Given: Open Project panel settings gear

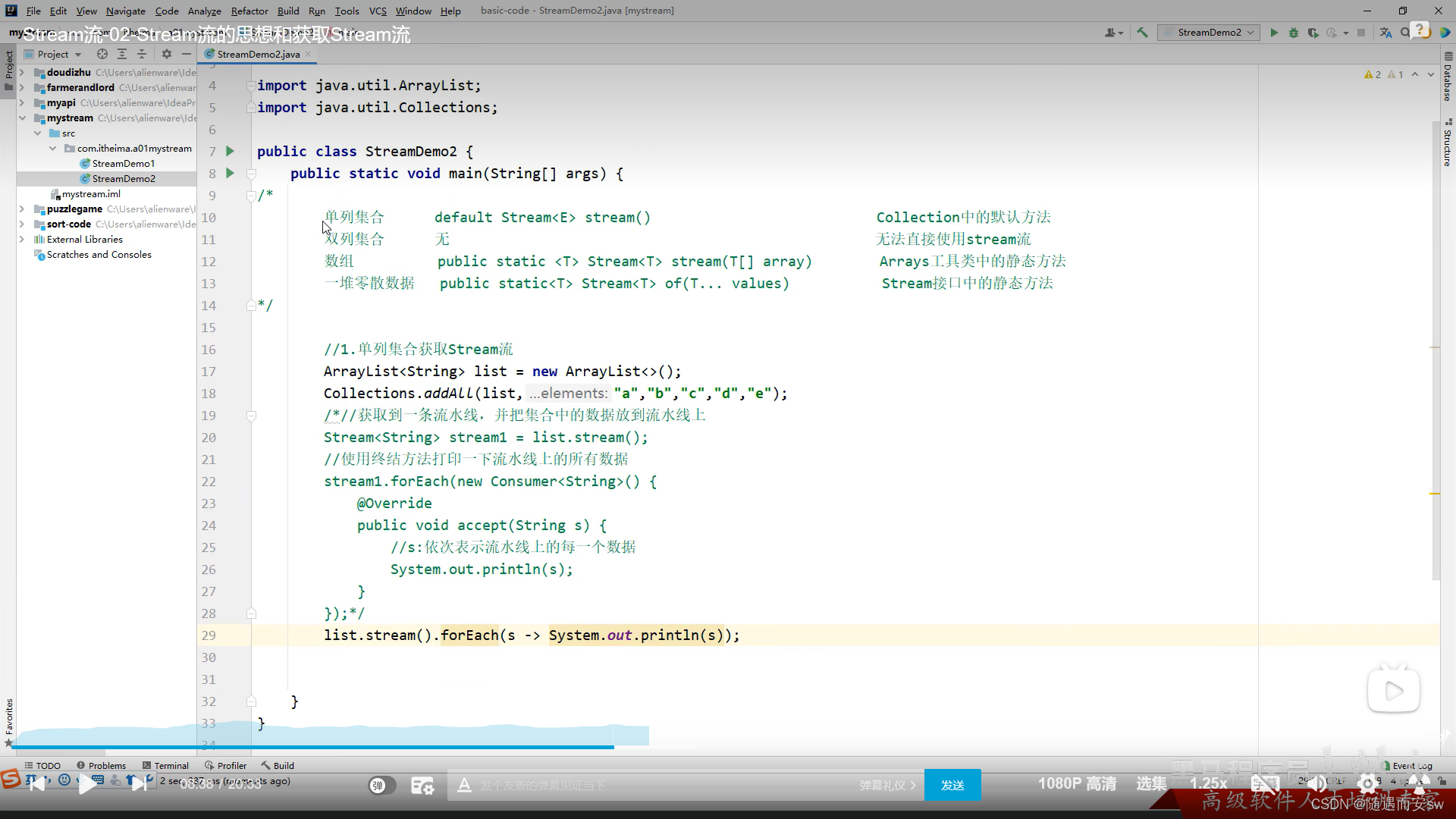Looking at the screenshot, I should click(167, 55).
